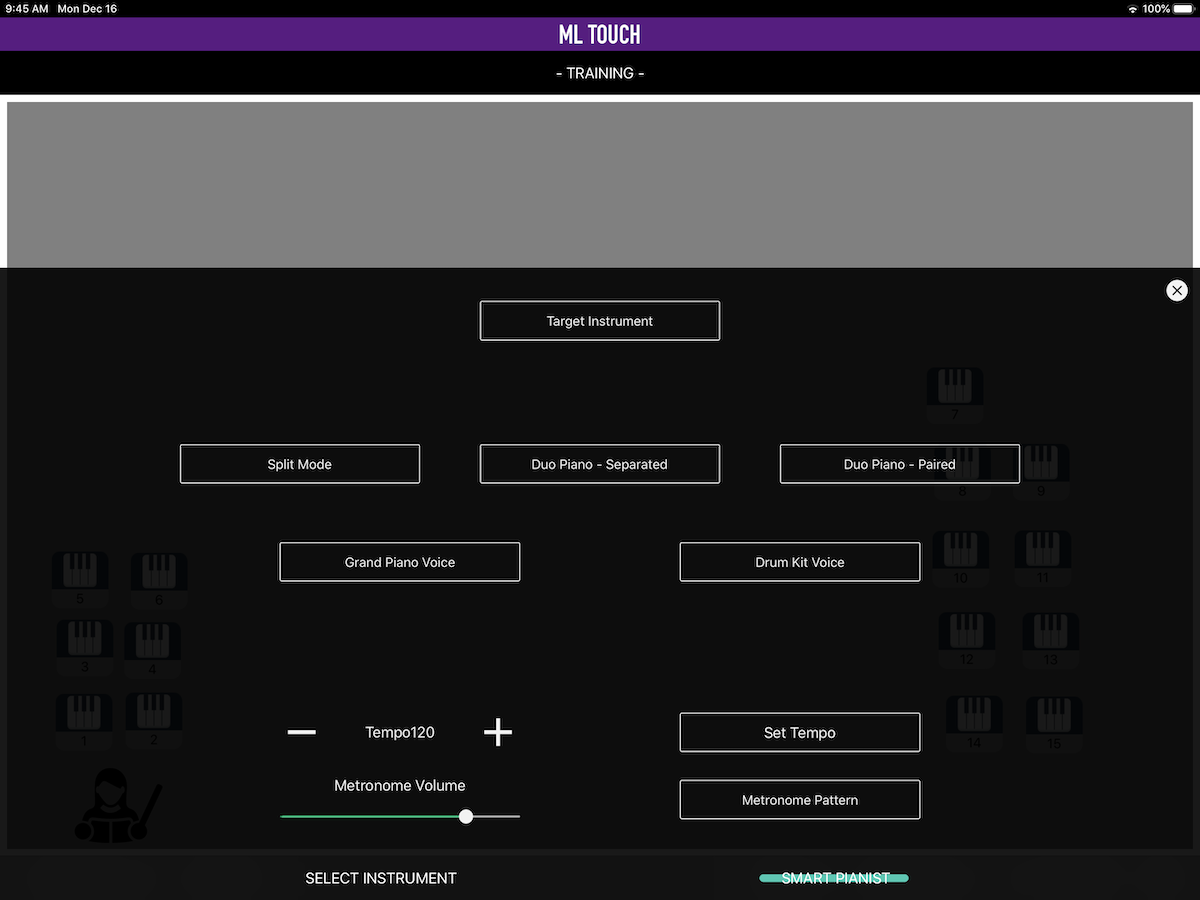Choose Duo Piano - Separated mode
Screen dimensions: 1200x900
tap(600, 464)
